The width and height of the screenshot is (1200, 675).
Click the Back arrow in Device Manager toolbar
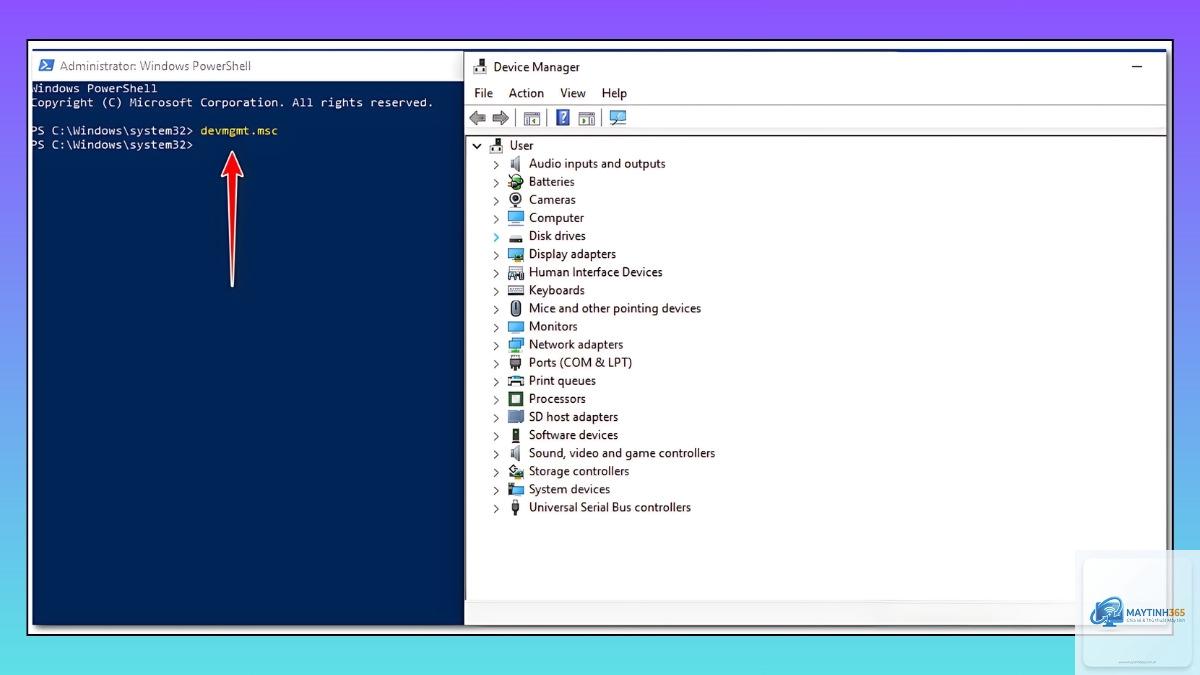[478, 118]
